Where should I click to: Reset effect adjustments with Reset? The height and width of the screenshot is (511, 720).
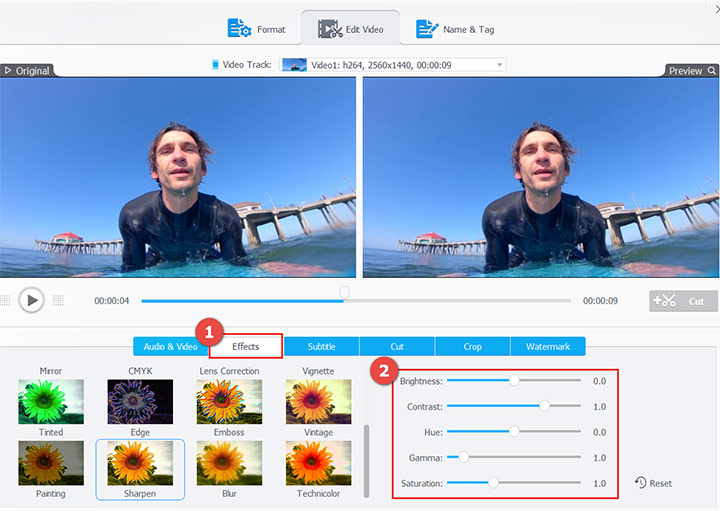(653, 483)
